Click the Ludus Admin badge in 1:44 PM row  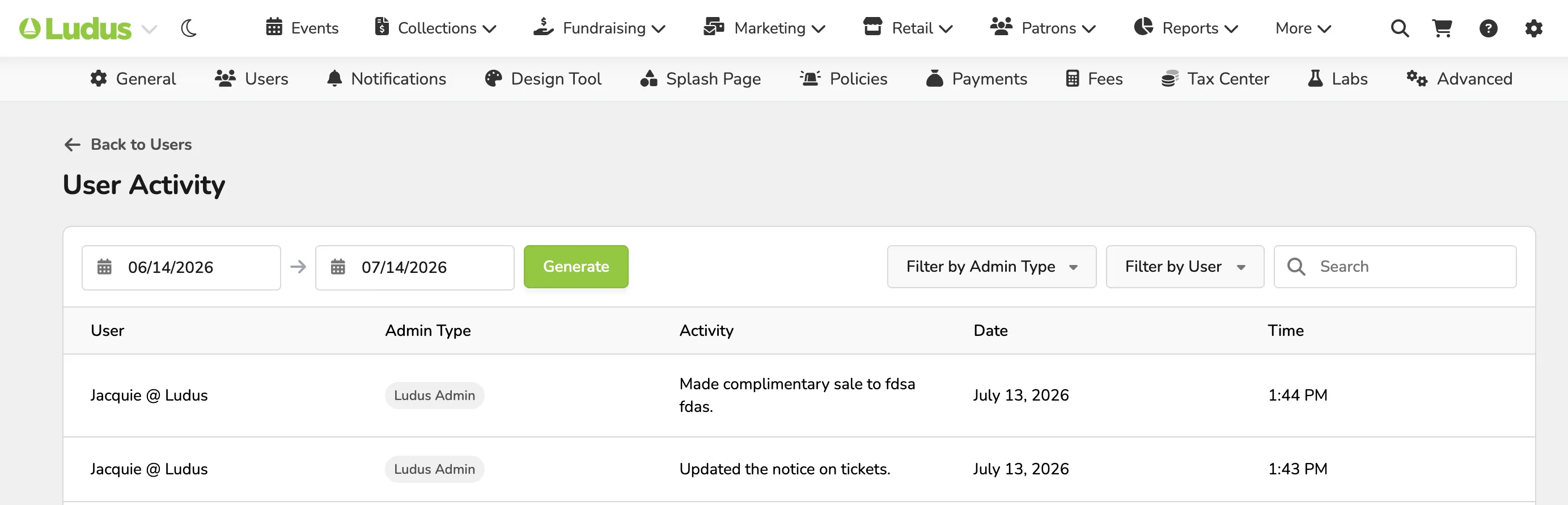point(435,395)
